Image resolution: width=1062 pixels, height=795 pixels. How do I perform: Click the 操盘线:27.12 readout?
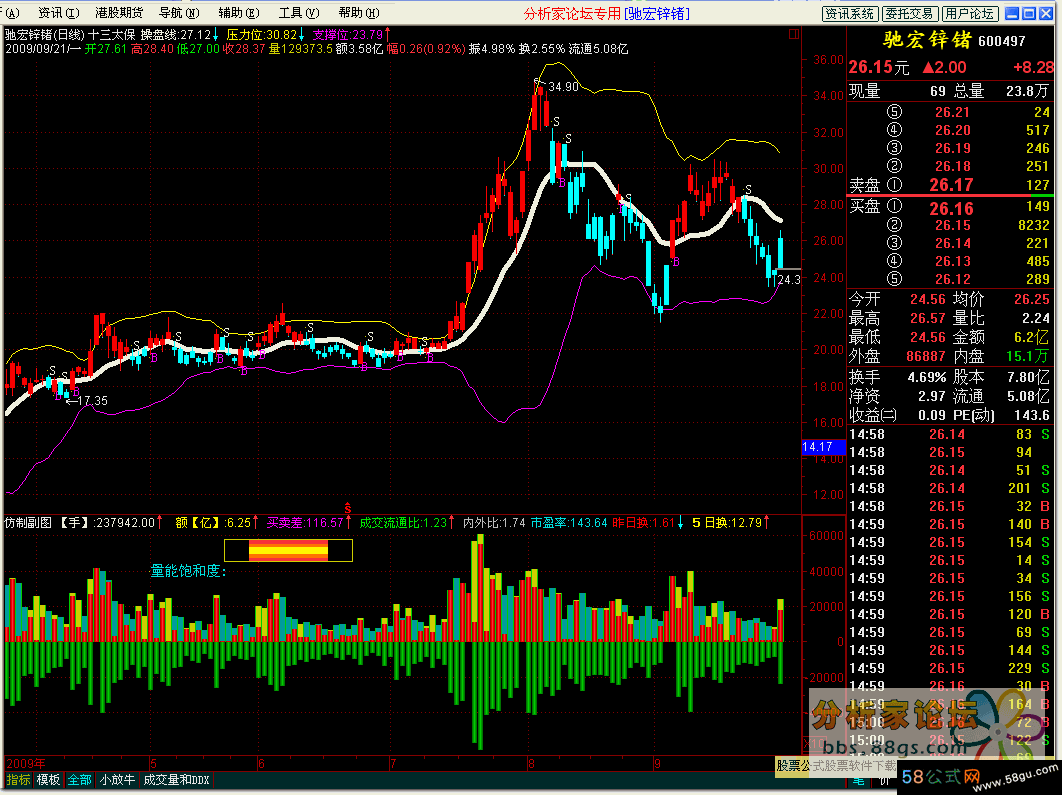[179, 35]
